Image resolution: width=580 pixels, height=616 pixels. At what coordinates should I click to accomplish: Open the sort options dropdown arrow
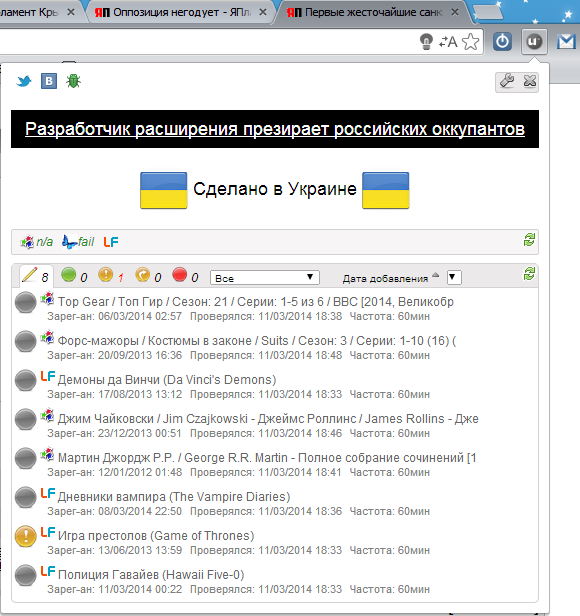[x=454, y=277]
